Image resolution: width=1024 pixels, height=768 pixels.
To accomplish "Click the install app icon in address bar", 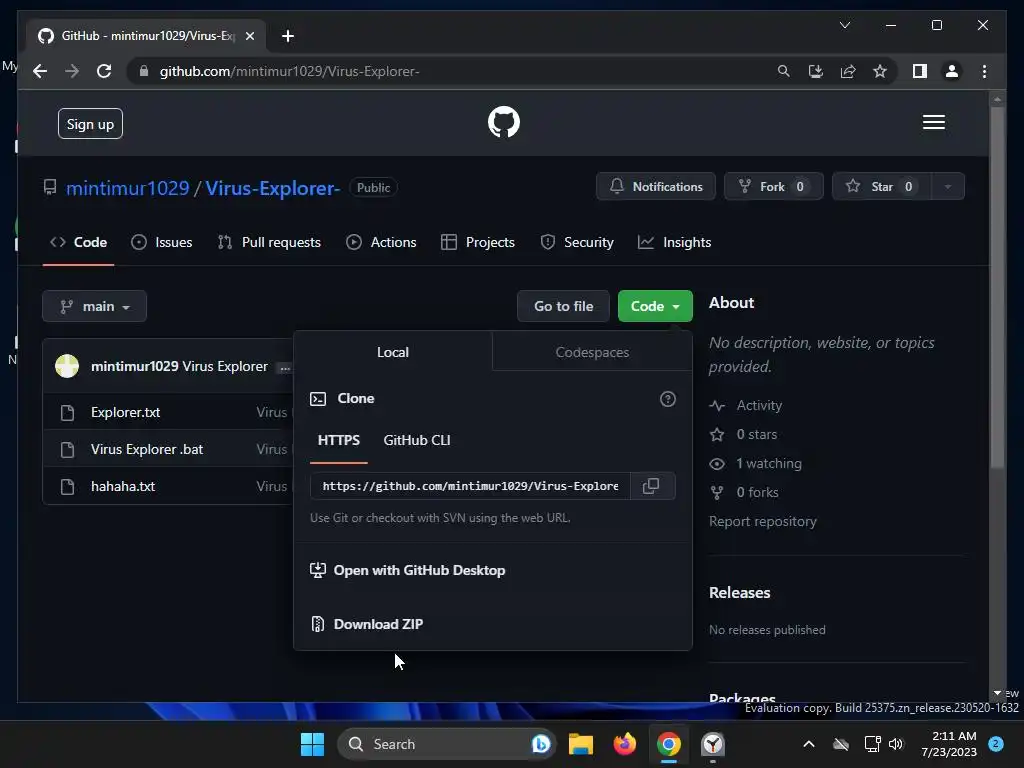I will (x=816, y=71).
